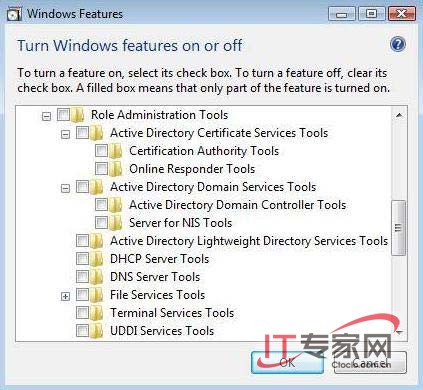Collapse Active Directory Certificate Services Tools node
Screen dimensions: 423x390
coord(66,134)
